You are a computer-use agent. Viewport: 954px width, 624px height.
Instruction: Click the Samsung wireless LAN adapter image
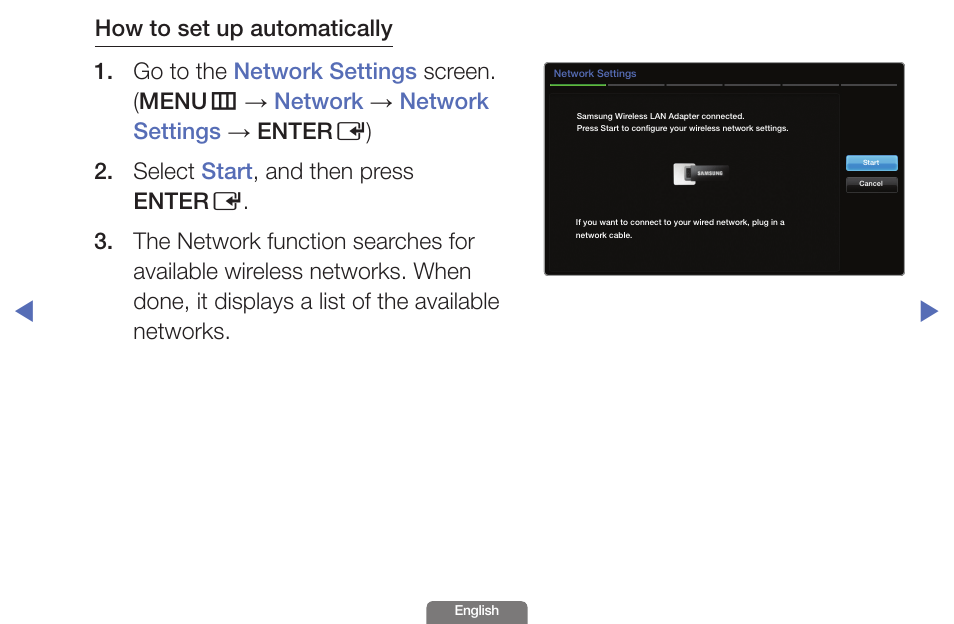click(x=701, y=173)
